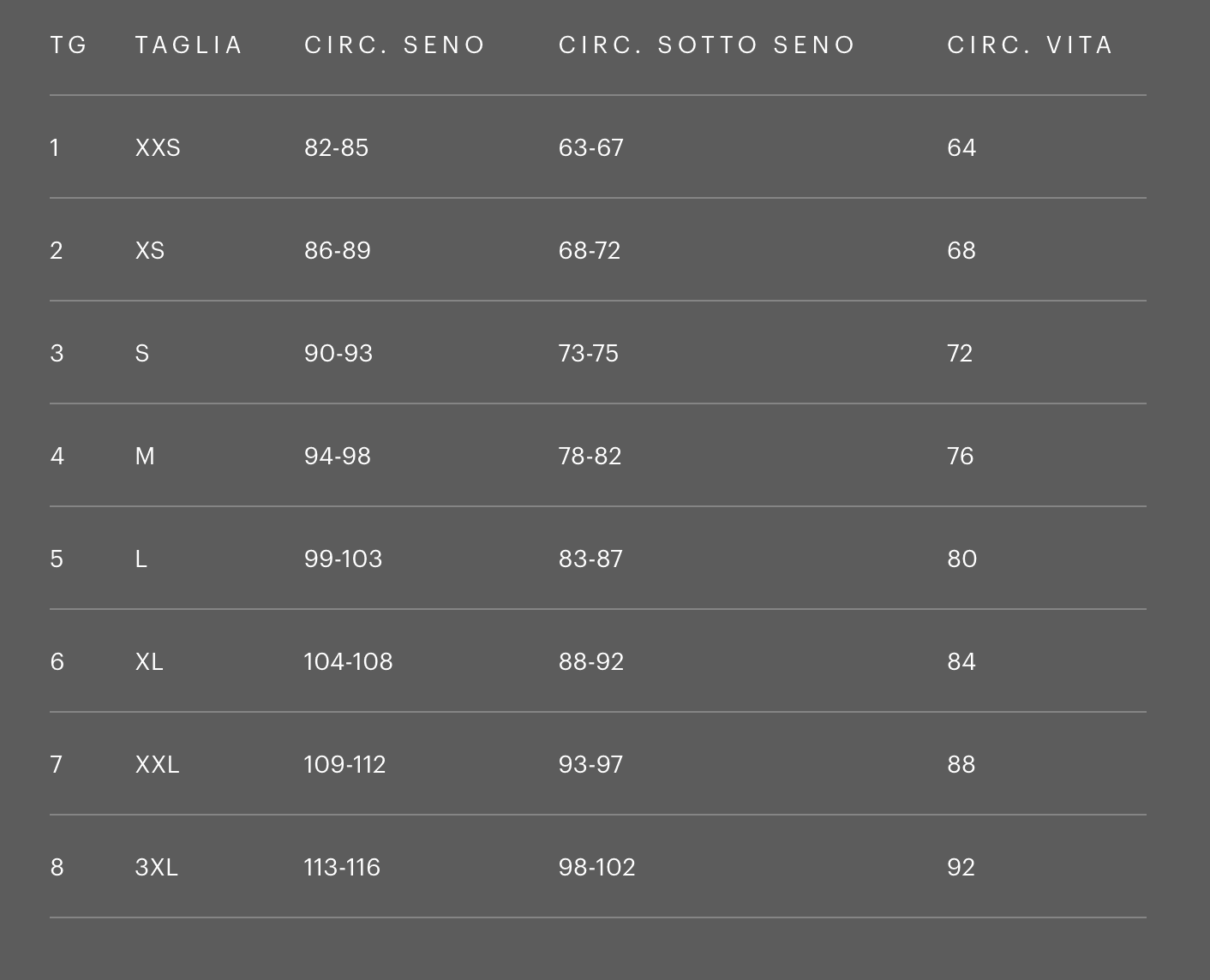Click the 104-108 bust measurement
This screenshot has height=980, width=1210.
point(348,661)
